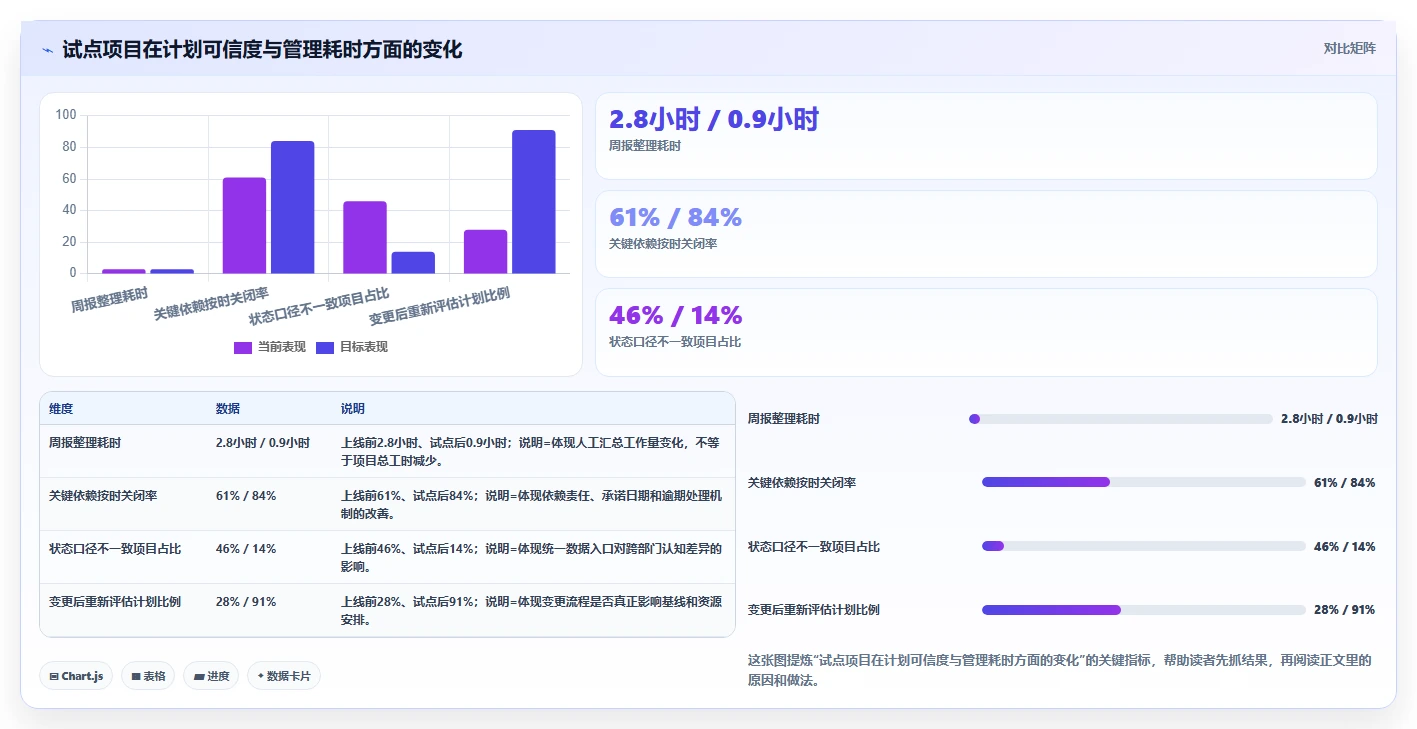Click the 状态口径不一致项目占比 progress bar
The height and width of the screenshot is (729, 1417).
[1144, 546]
